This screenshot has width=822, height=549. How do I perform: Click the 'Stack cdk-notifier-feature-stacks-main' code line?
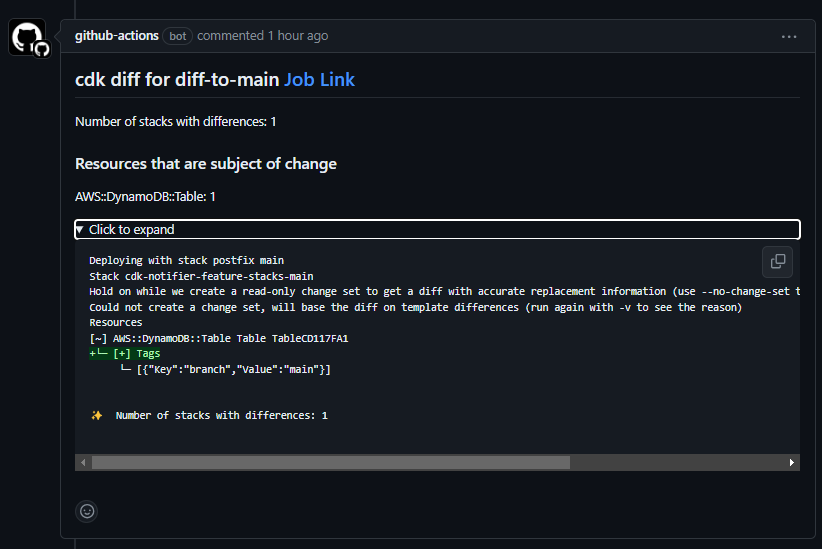(x=201, y=276)
